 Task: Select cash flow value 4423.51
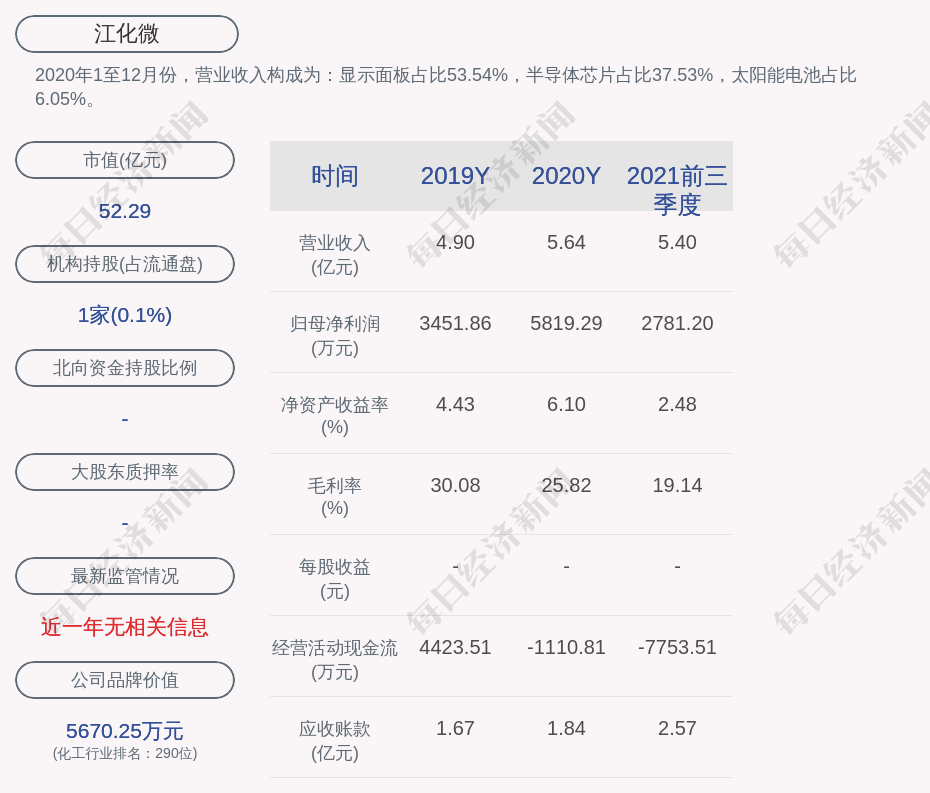[455, 647]
